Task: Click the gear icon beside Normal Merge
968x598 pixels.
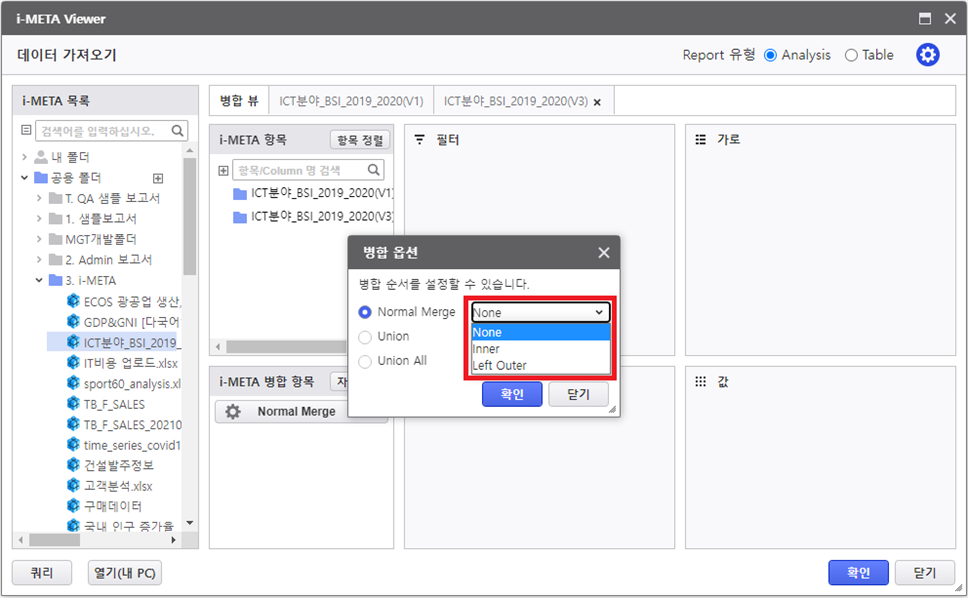Action: pos(233,412)
